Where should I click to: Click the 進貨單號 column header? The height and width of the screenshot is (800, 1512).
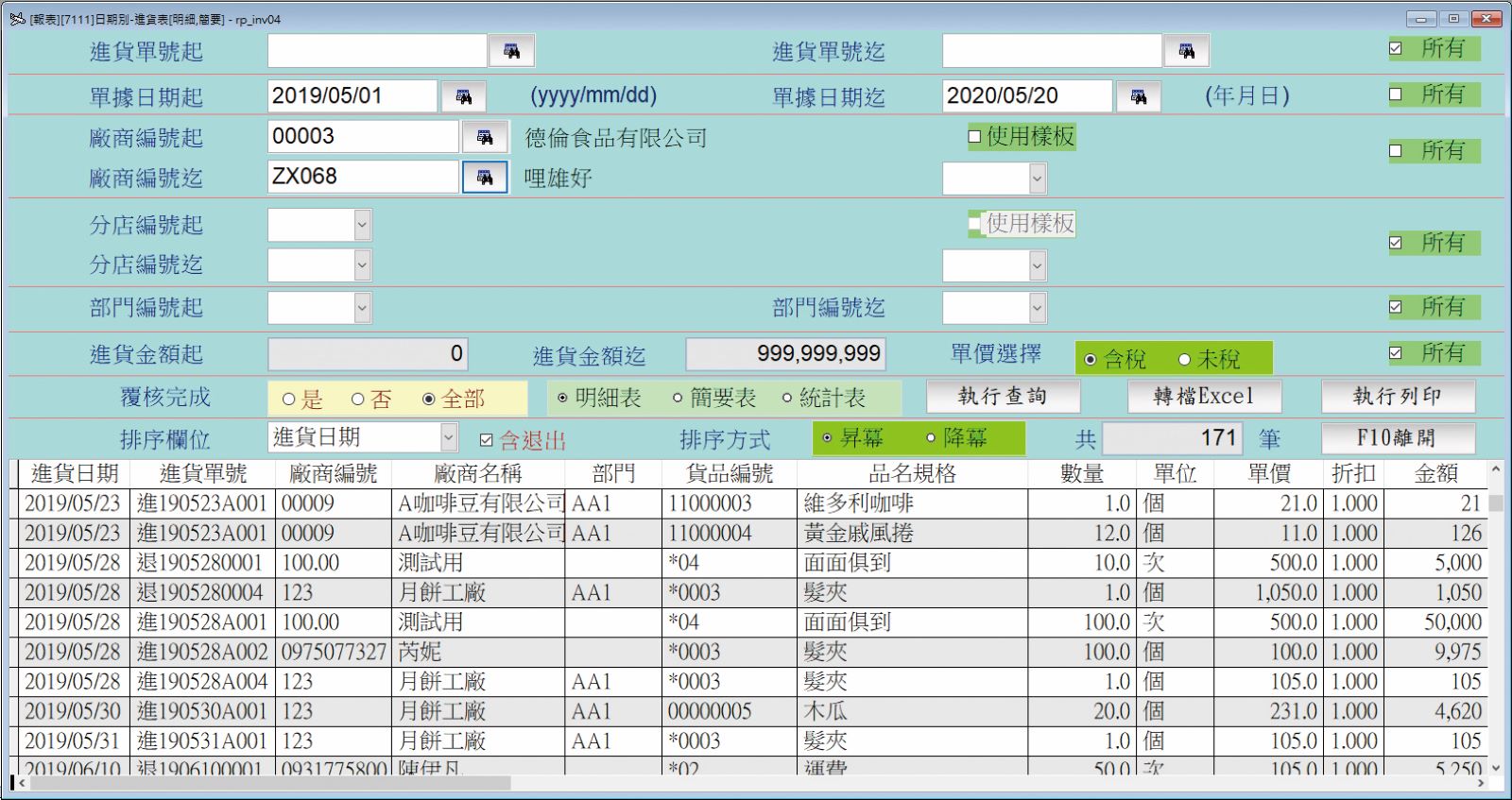pyautogui.click(x=203, y=474)
